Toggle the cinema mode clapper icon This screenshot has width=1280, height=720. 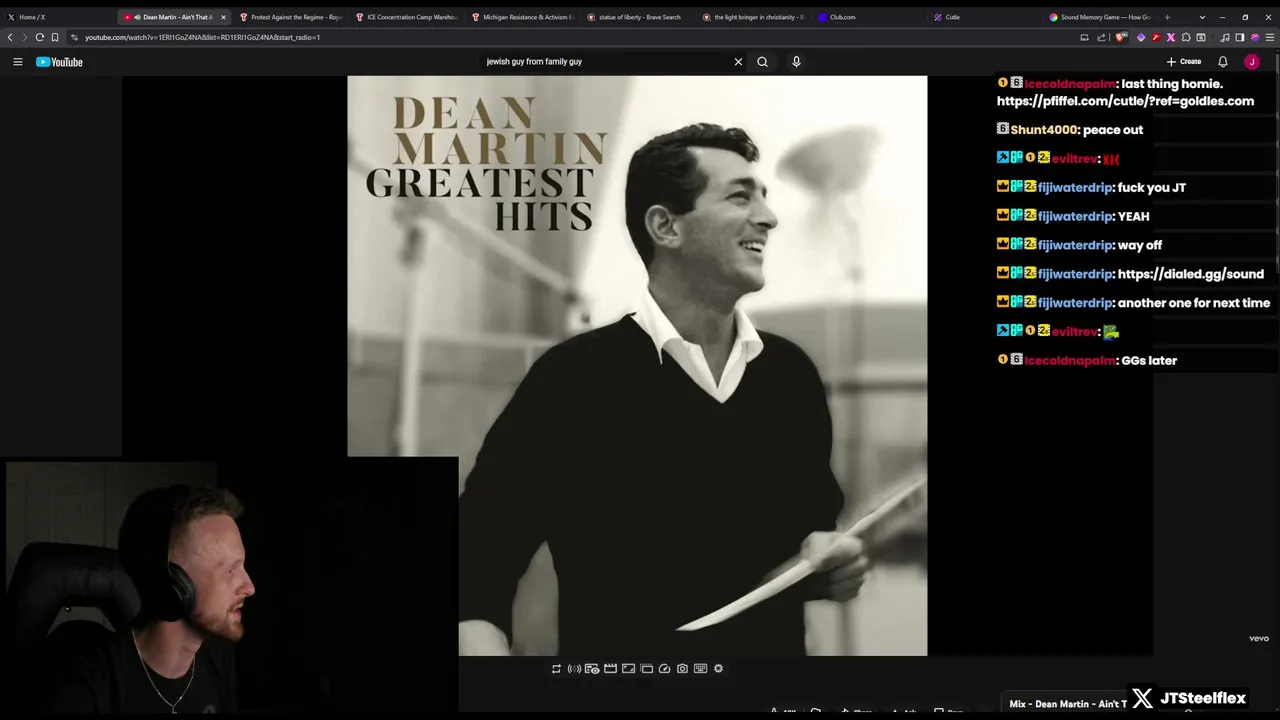(610, 669)
